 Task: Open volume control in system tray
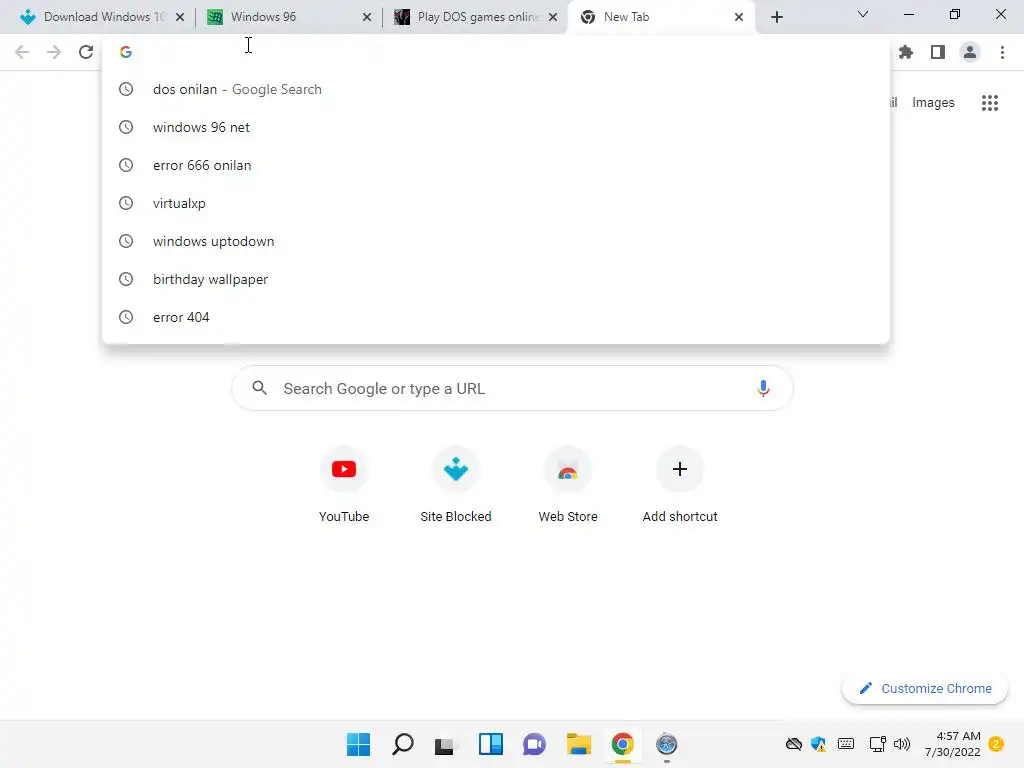902,744
